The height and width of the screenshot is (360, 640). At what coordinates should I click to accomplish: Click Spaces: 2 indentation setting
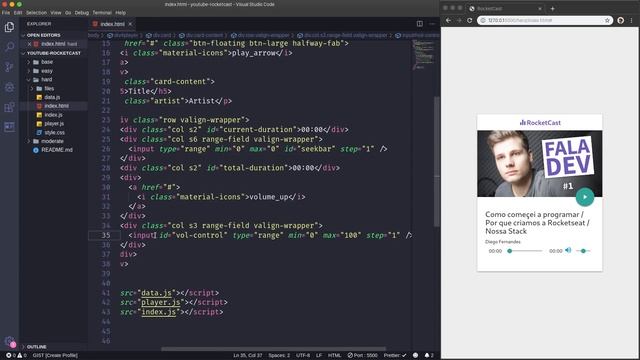[x=279, y=356]
